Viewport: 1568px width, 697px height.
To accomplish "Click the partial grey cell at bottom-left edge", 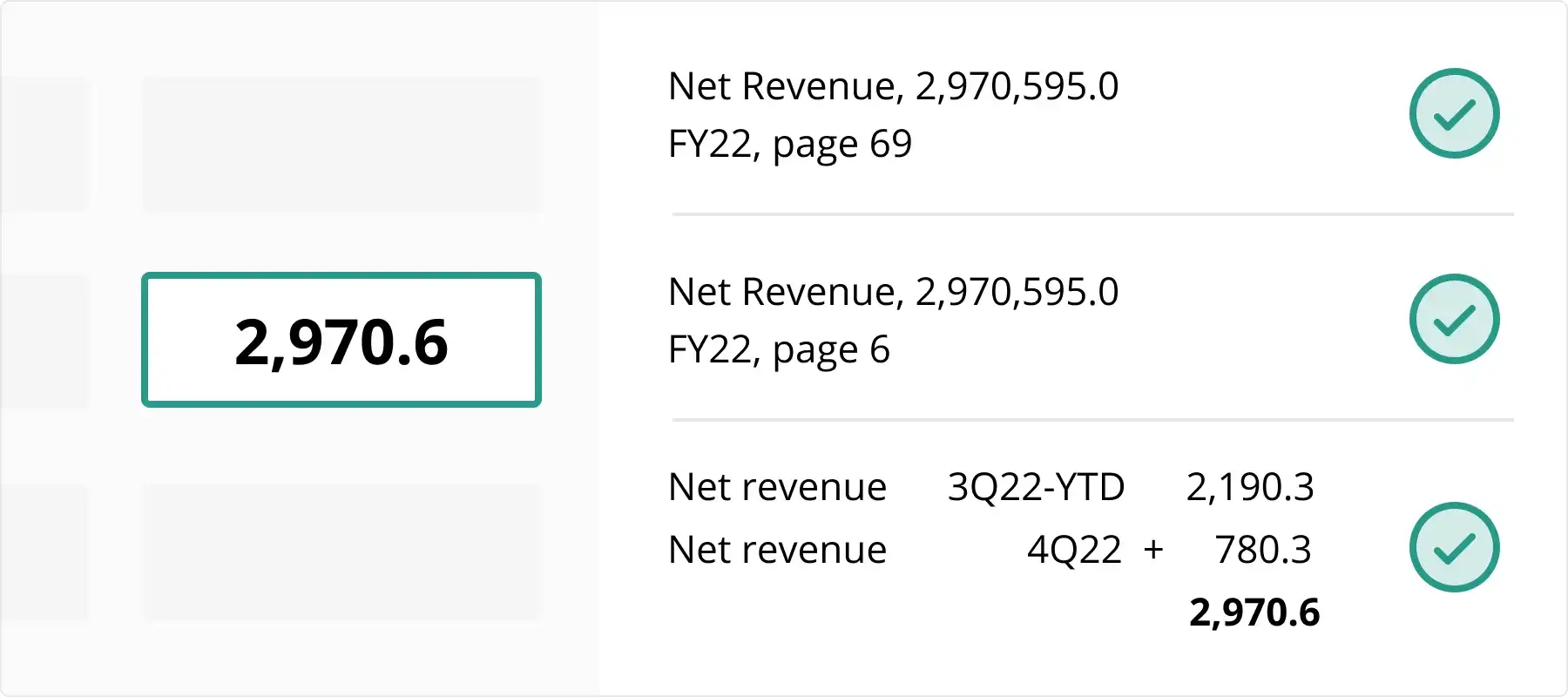I will click(44, 552).
